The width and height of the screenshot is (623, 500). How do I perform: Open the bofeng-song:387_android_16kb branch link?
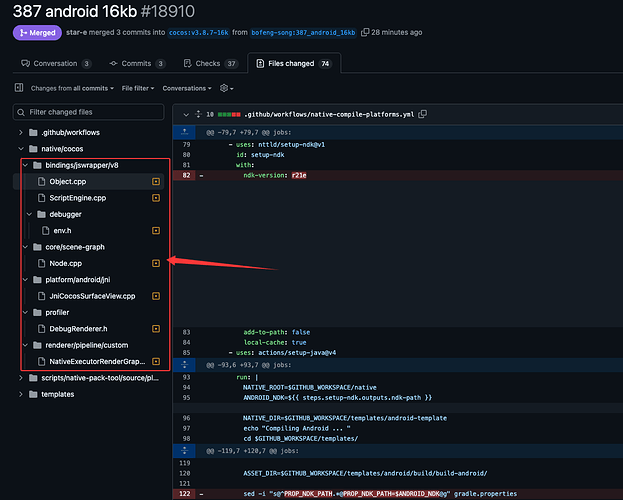303,33
